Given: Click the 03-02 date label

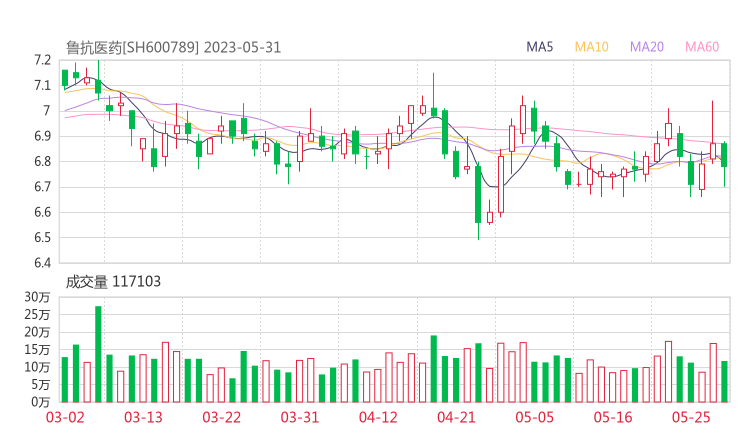Looking at the screenshot, I should pos(65,417).
